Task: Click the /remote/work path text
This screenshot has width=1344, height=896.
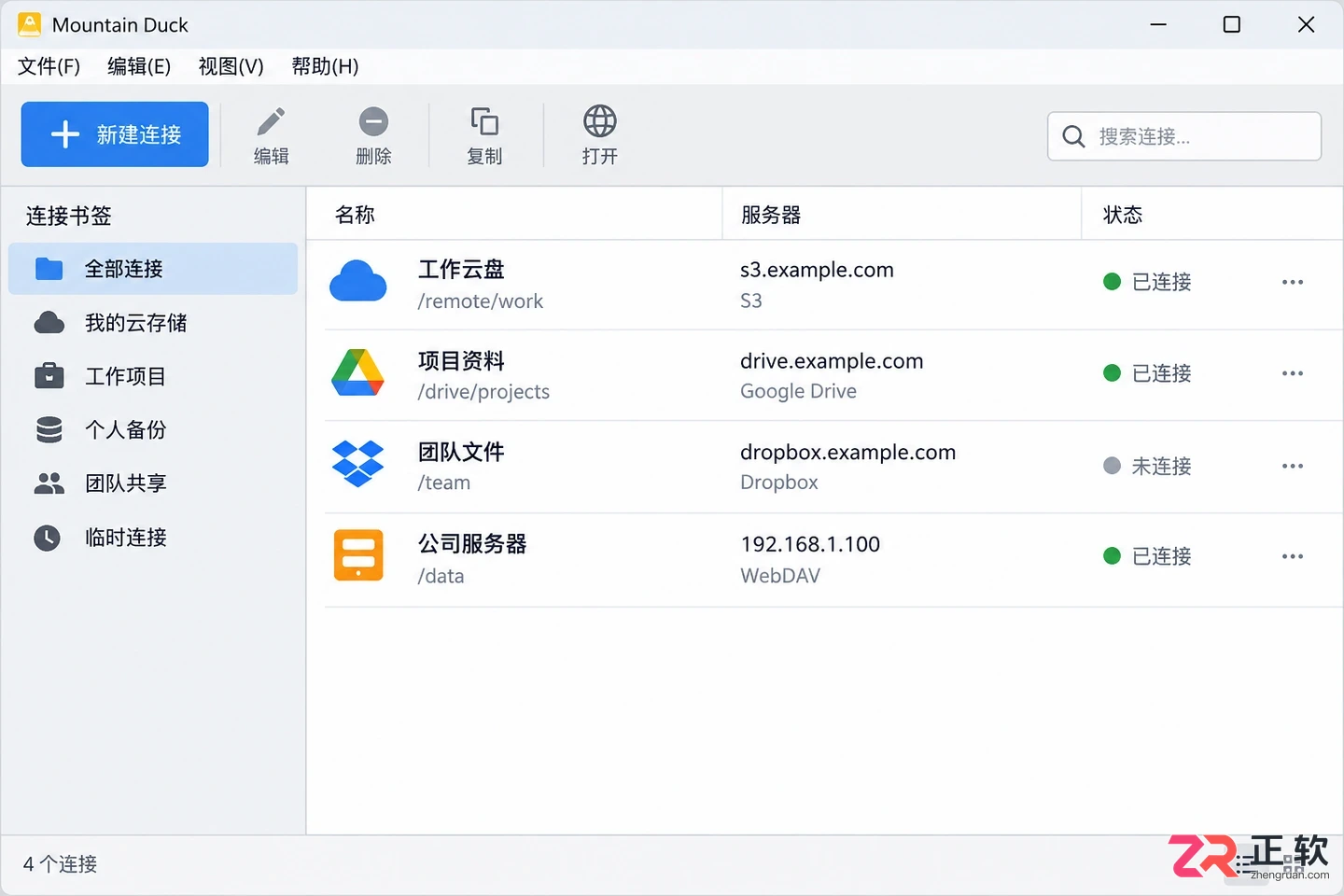Action: pyautogui.click(x=481, y=301)
